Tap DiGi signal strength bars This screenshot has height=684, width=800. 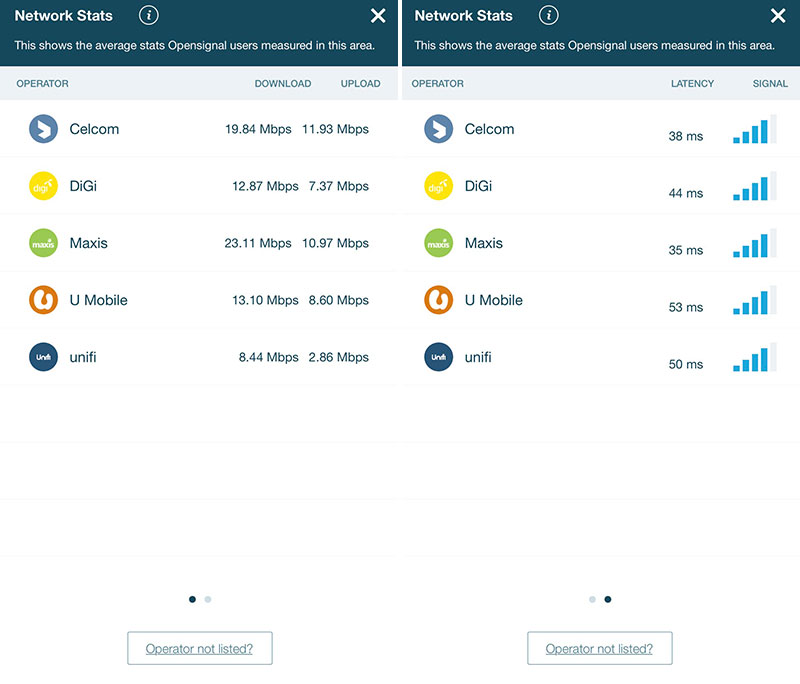coord(755,186)
